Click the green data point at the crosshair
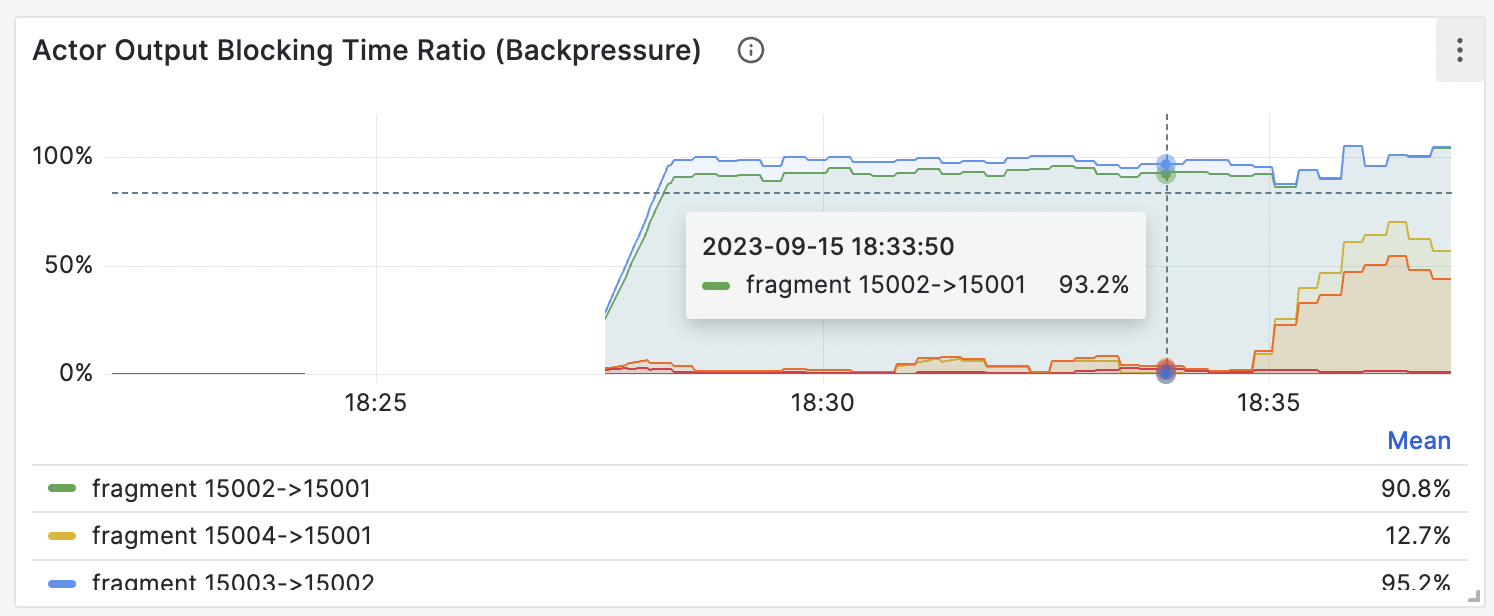This screenshot has height=616, width=1494. 1165,174
